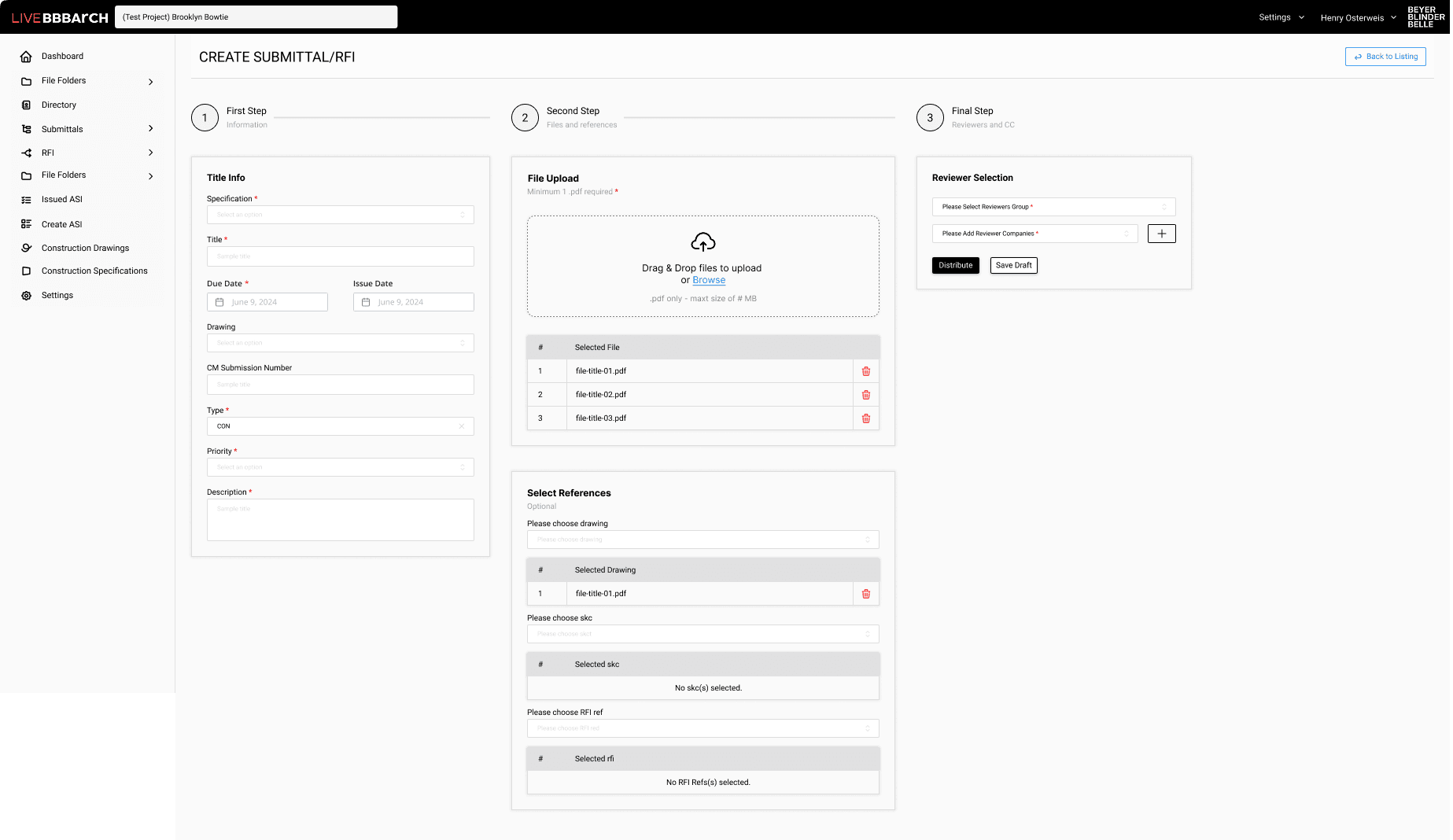Open the Specification dropdown
1453x840 pixels.
pyautogui.click(x=340, y=215)
